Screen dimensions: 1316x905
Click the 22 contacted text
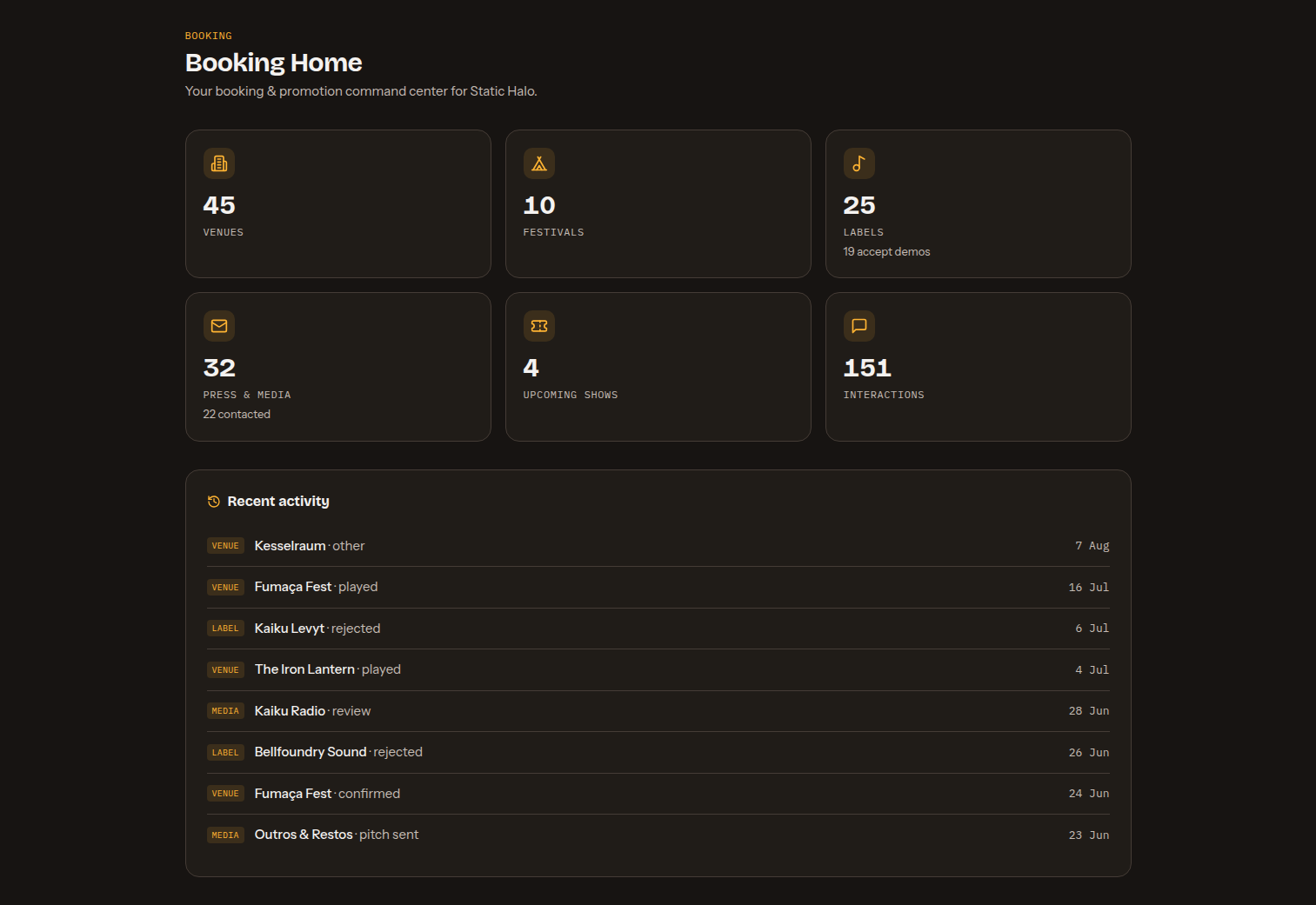tap(237, 414)
